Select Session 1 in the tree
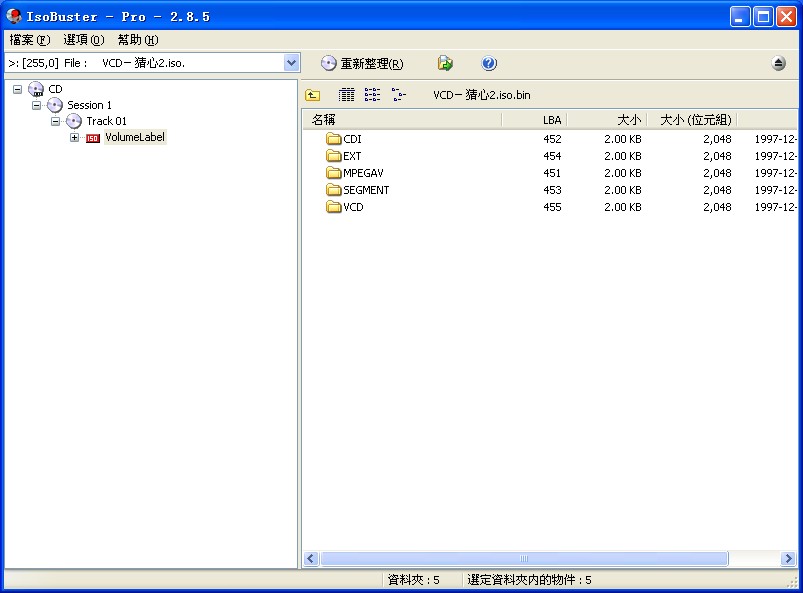 (90, 105)
